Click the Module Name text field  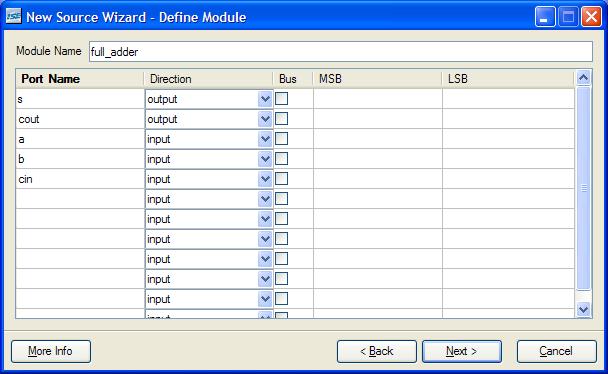pos(340,52)
